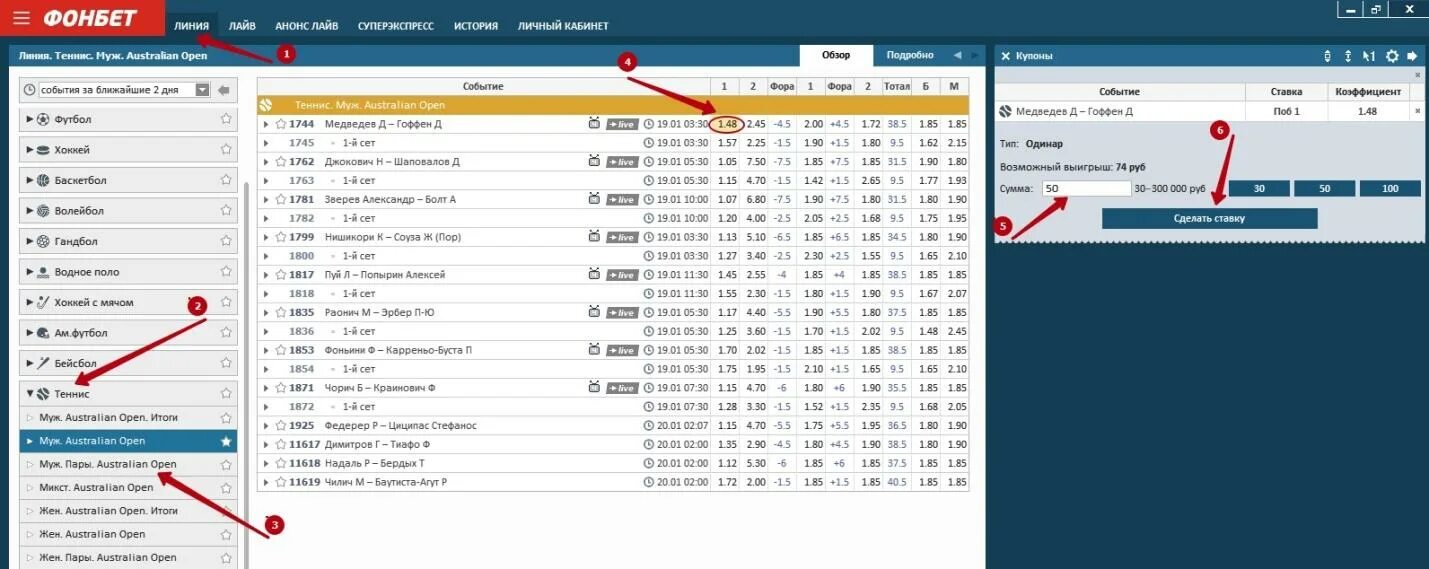Click the clock icon in period filter
1429x569 pixels.
pyautogui.click(x=29, y=90)
